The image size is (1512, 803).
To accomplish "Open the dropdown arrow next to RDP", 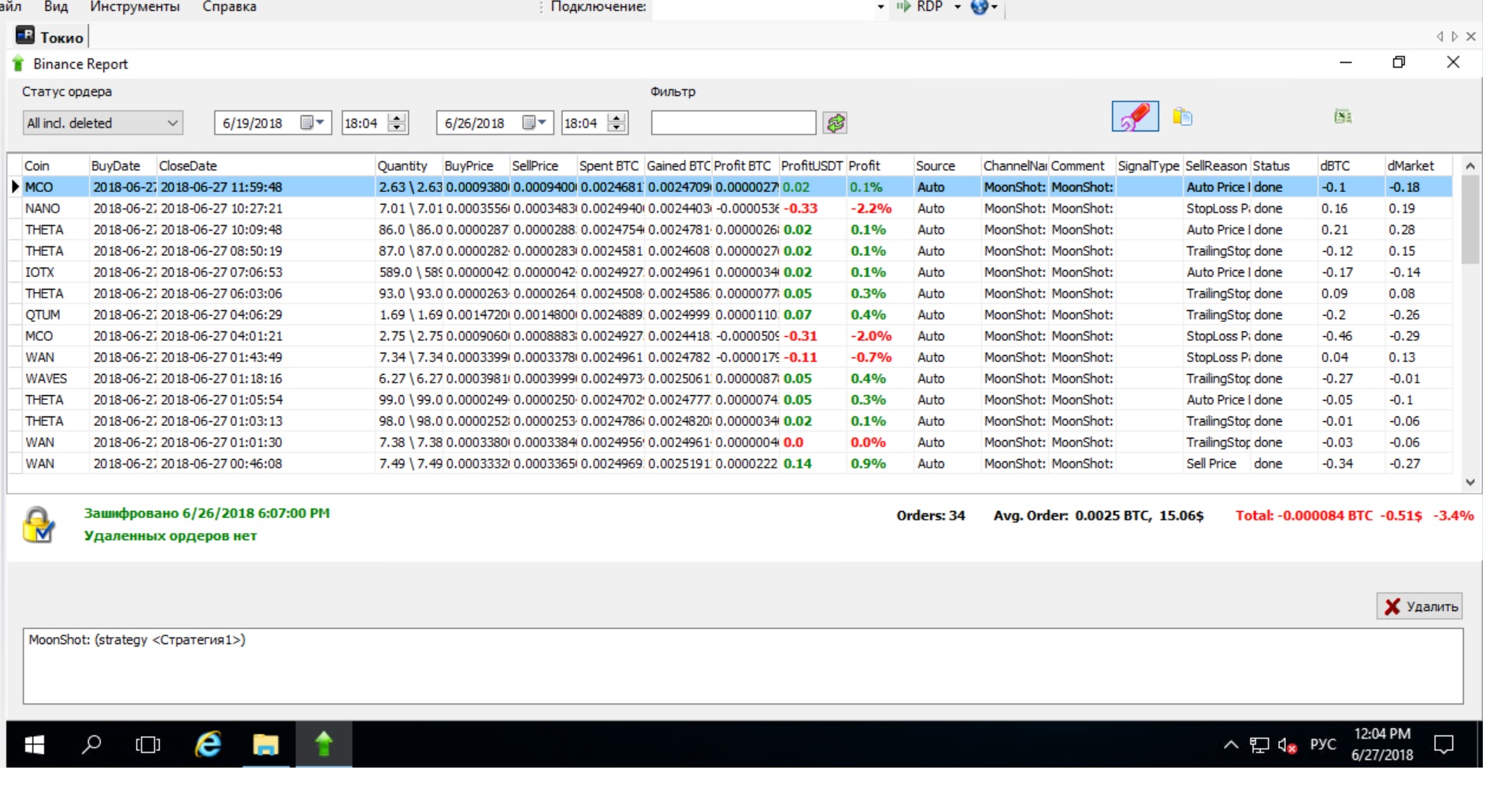I will [958, 7].
